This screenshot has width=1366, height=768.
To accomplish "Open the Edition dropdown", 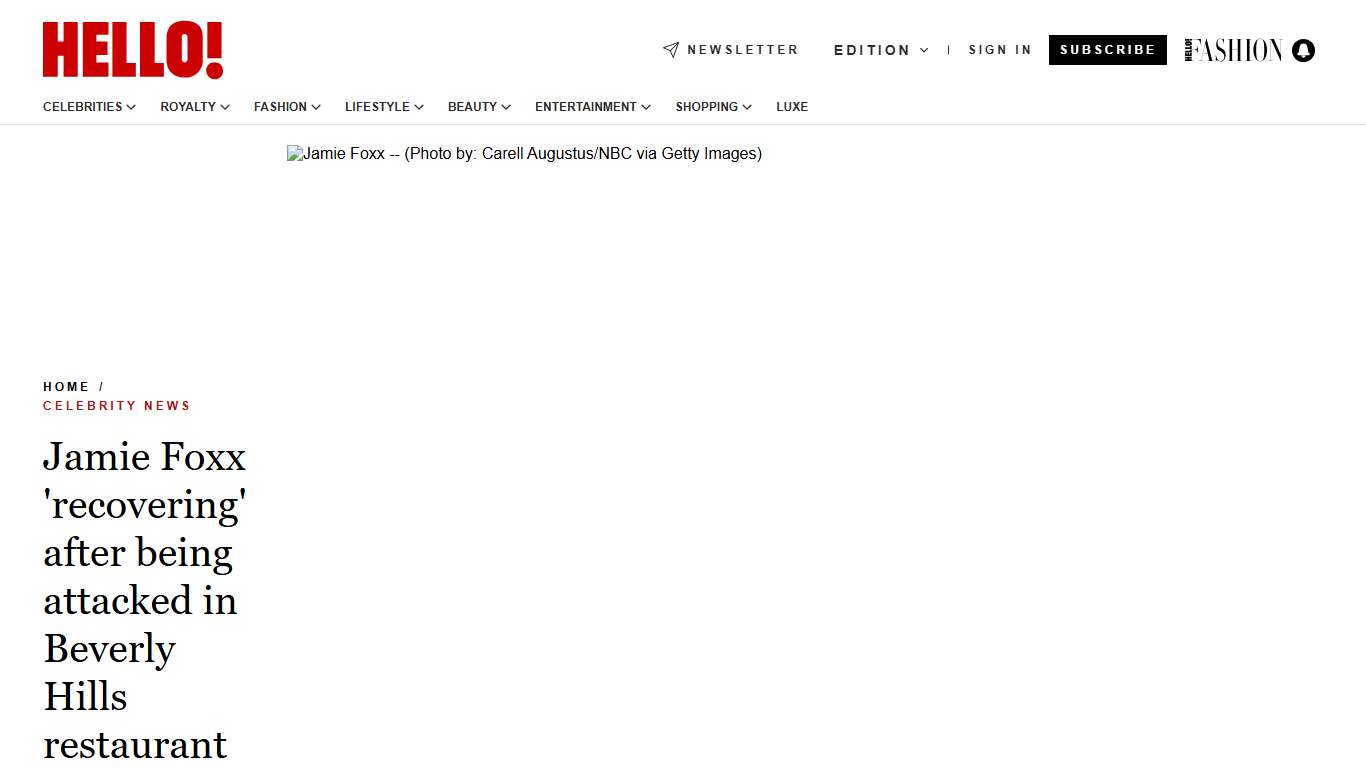I will [881, 50].
